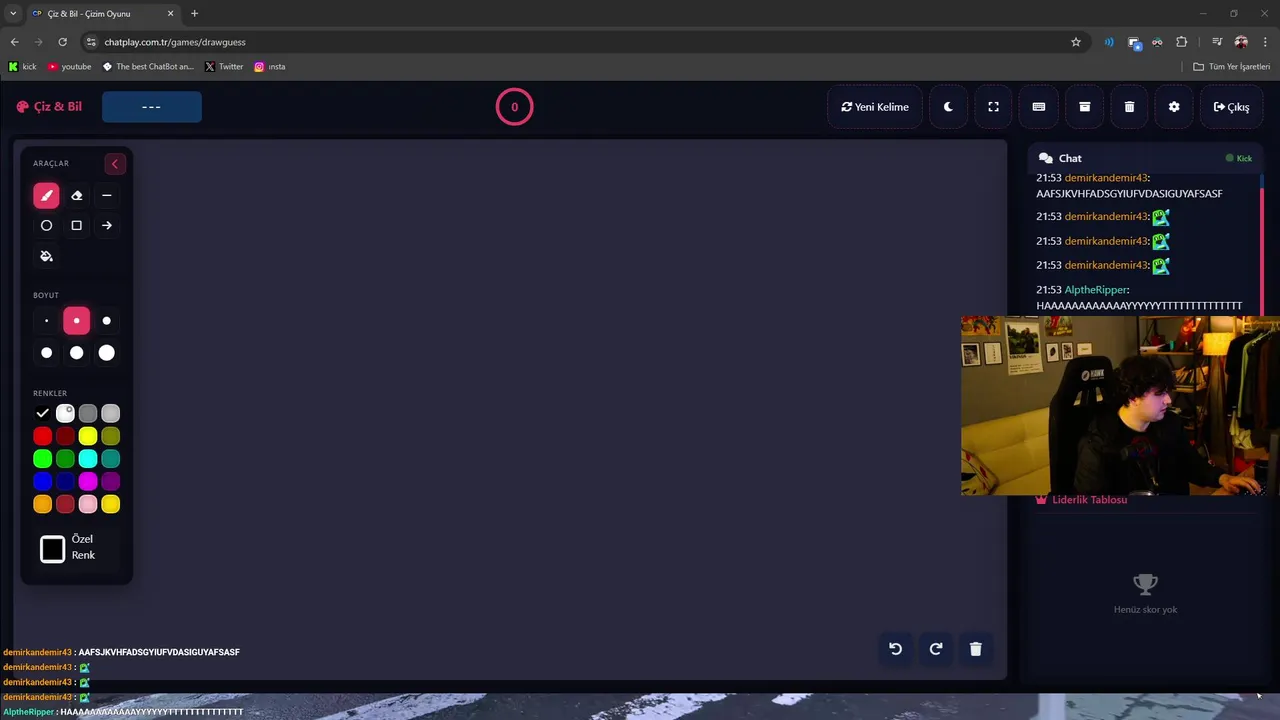Pick the magenta color swatch

pos(88,481)
